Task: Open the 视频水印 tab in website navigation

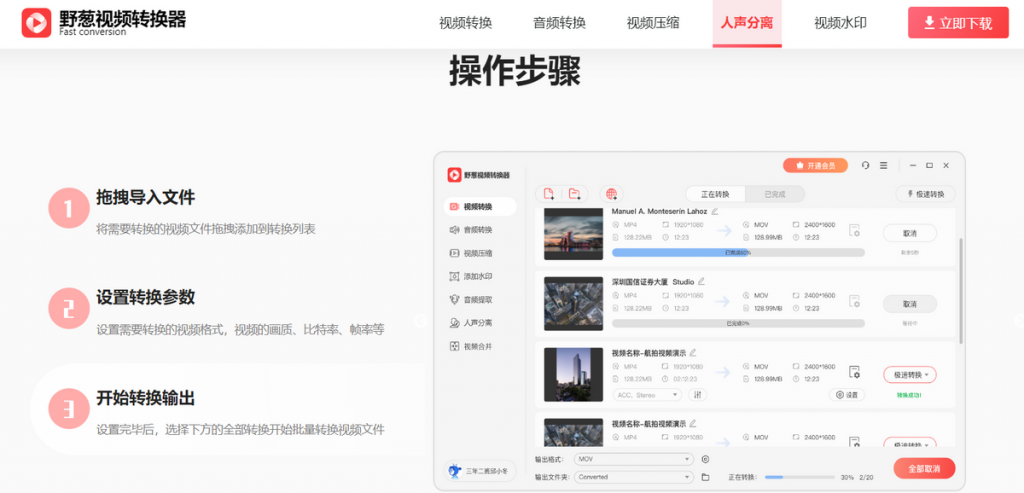Action: 840,23
